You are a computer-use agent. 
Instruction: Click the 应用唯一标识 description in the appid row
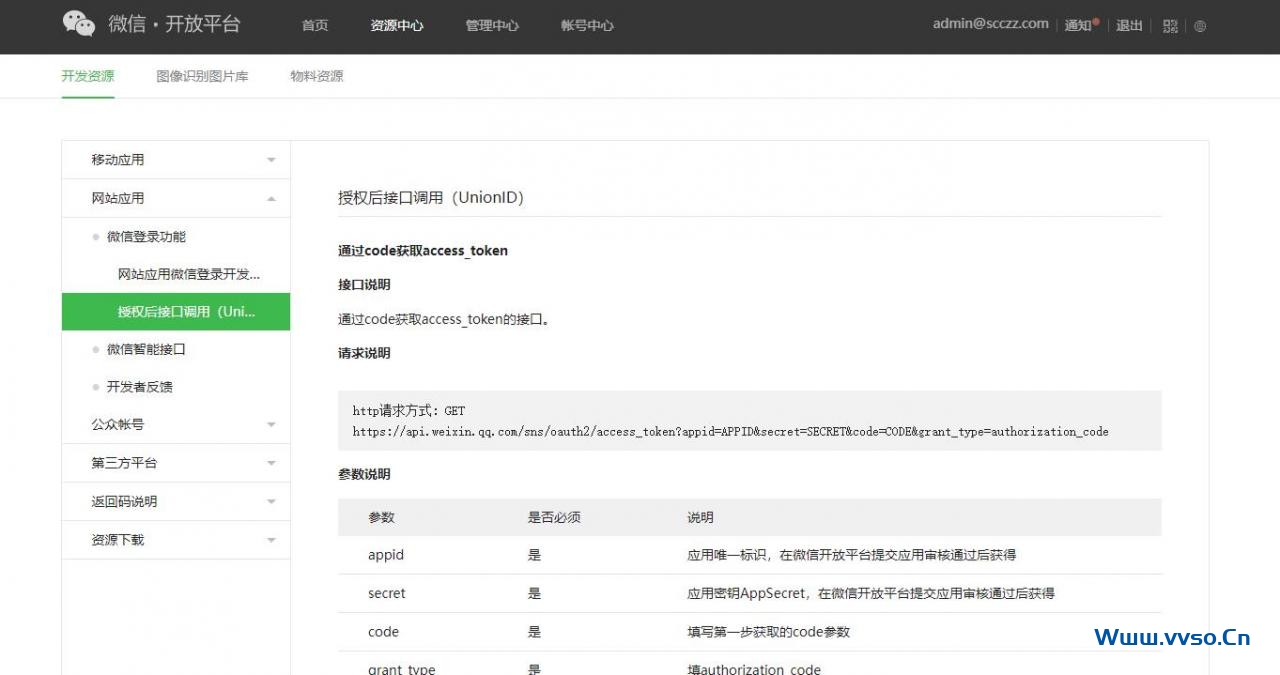(852, 555)
